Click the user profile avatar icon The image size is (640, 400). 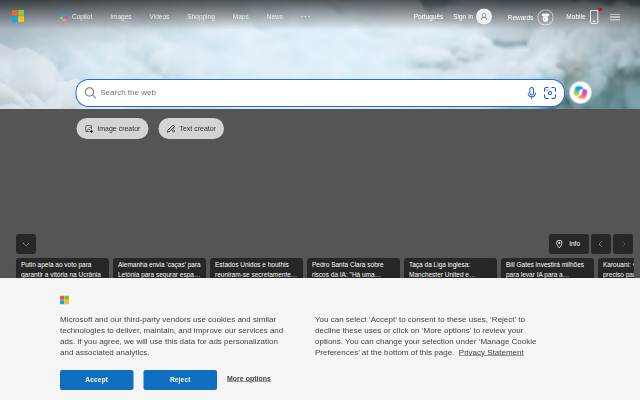pyautogui.click(x=484, y=17)
